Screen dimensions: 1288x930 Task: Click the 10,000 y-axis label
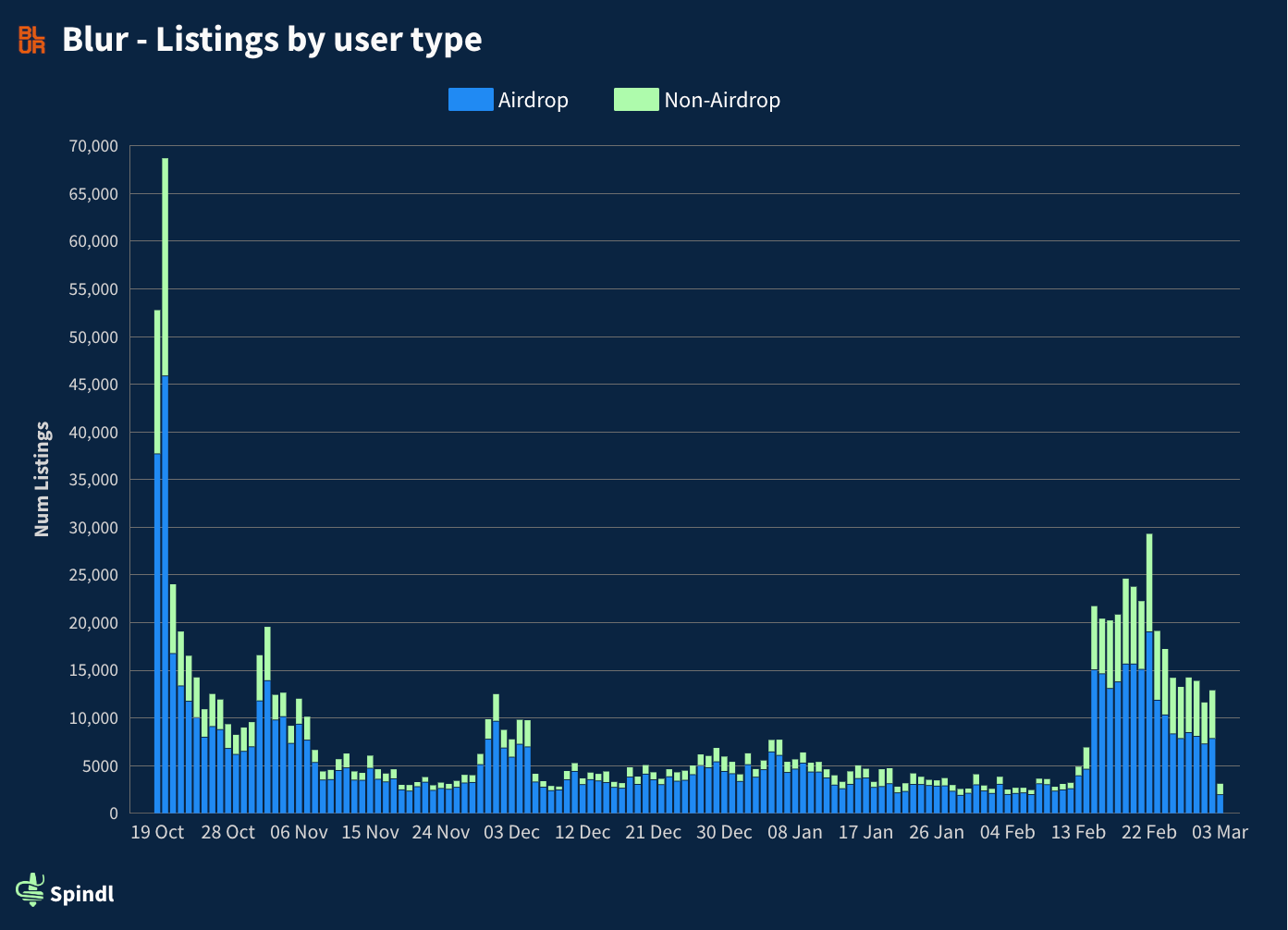93,718
